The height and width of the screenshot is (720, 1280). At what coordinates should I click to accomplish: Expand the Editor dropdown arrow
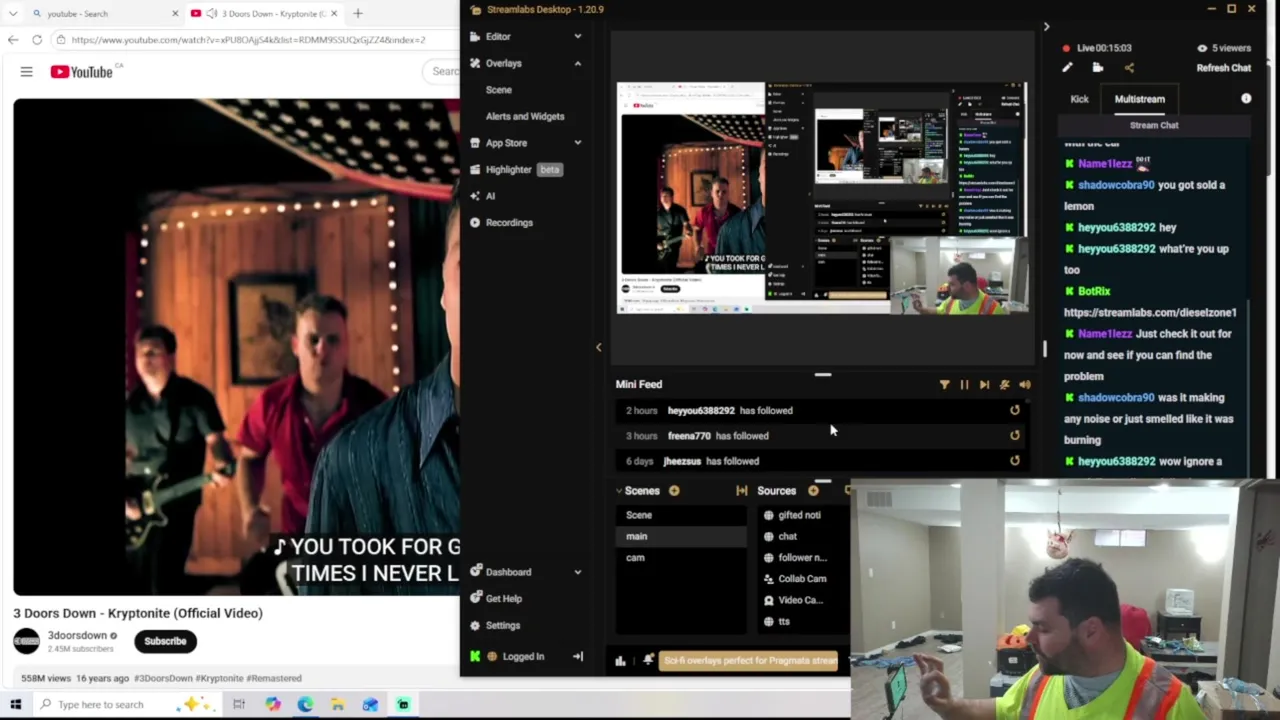tap(577, 36)
